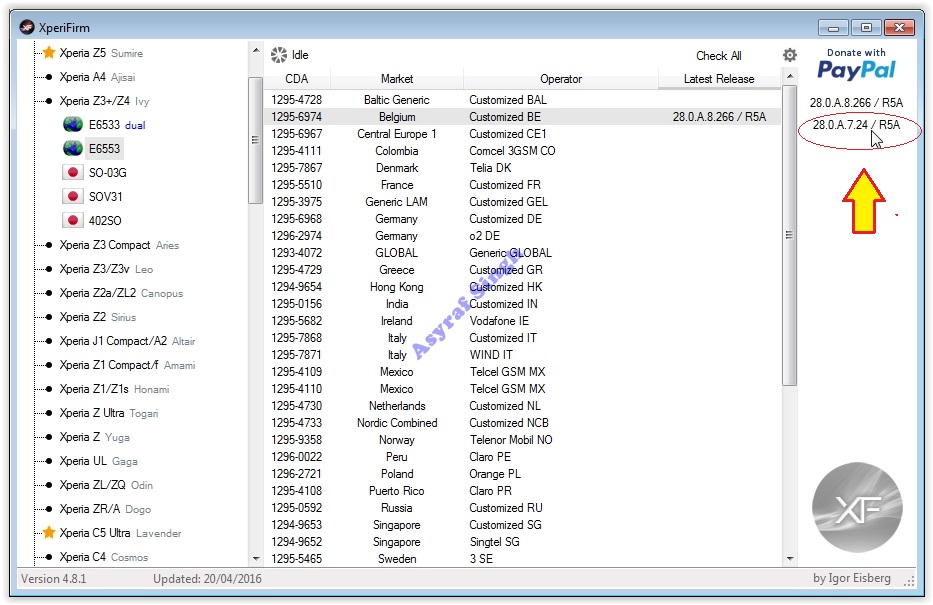Select the Belgium Customized BE row

522,117
